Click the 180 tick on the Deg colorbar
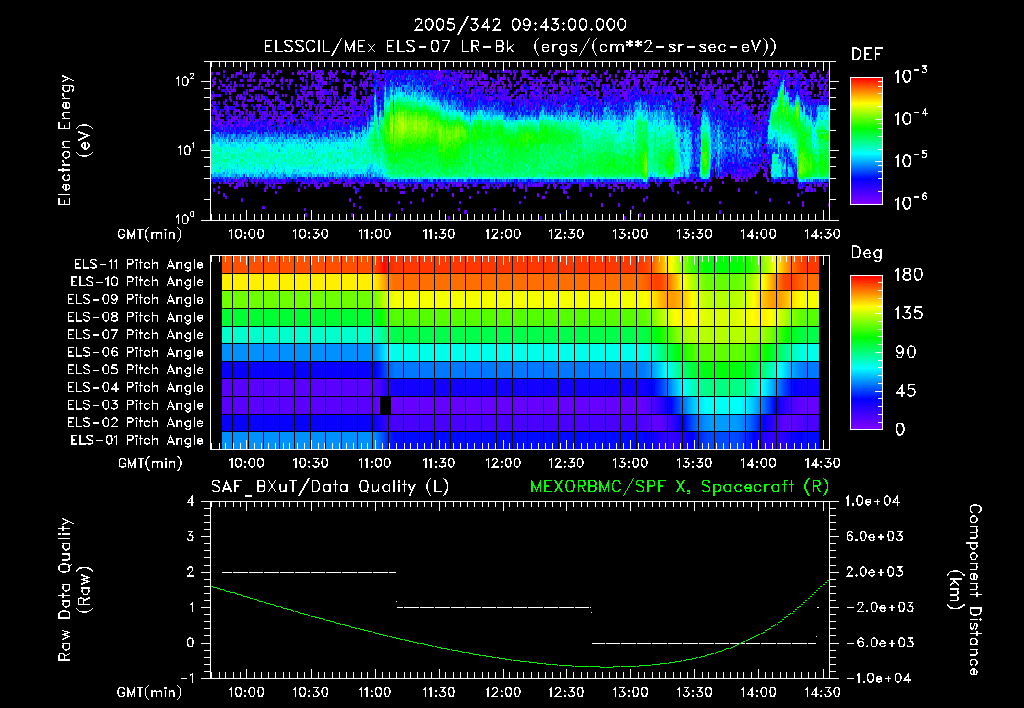 coord(908,275)
